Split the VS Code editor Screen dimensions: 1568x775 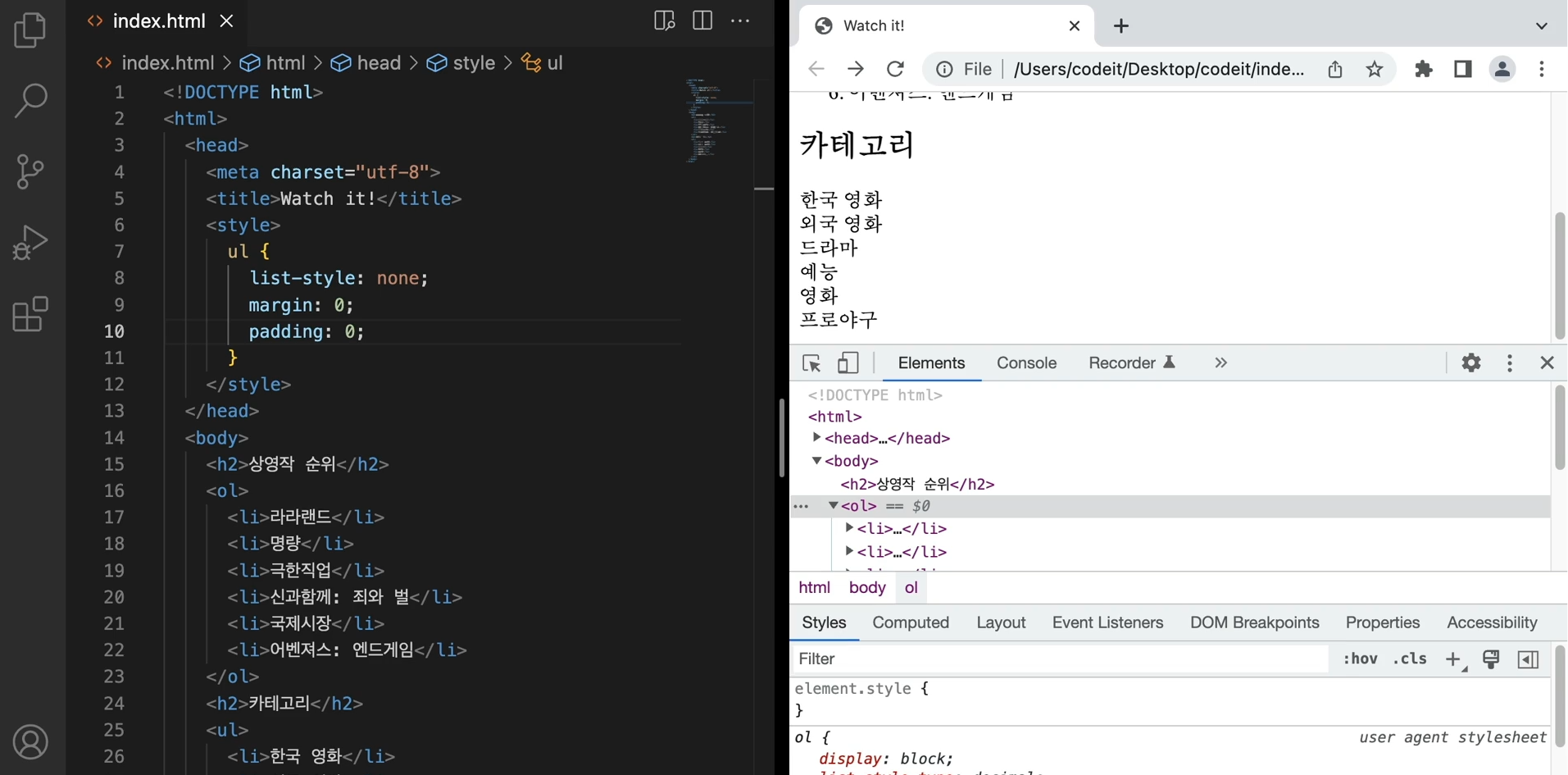point(702,21)
